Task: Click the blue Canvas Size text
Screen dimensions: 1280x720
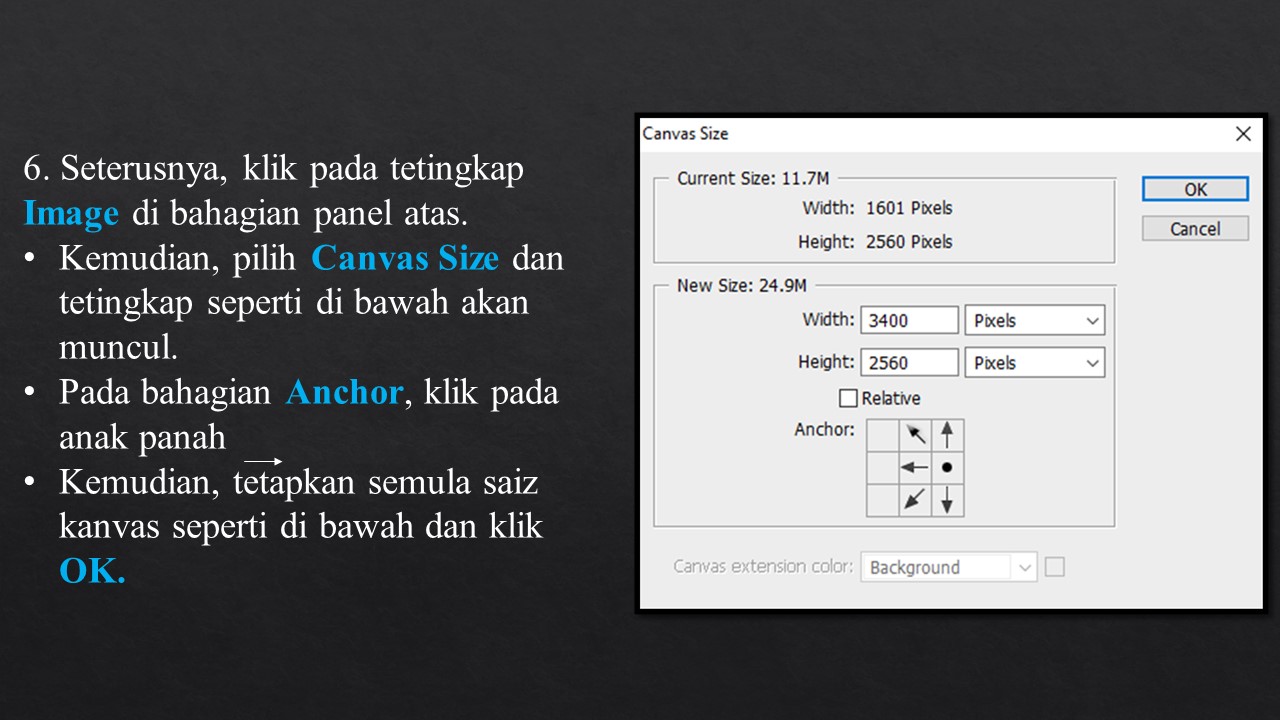Action: coord(405,258)
